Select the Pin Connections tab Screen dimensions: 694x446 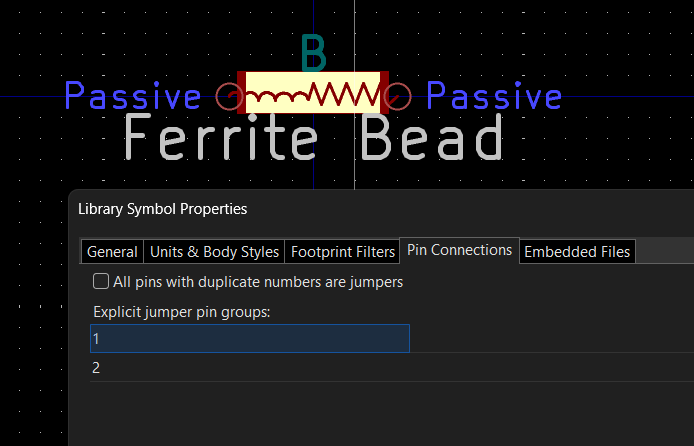coord(459,250)
